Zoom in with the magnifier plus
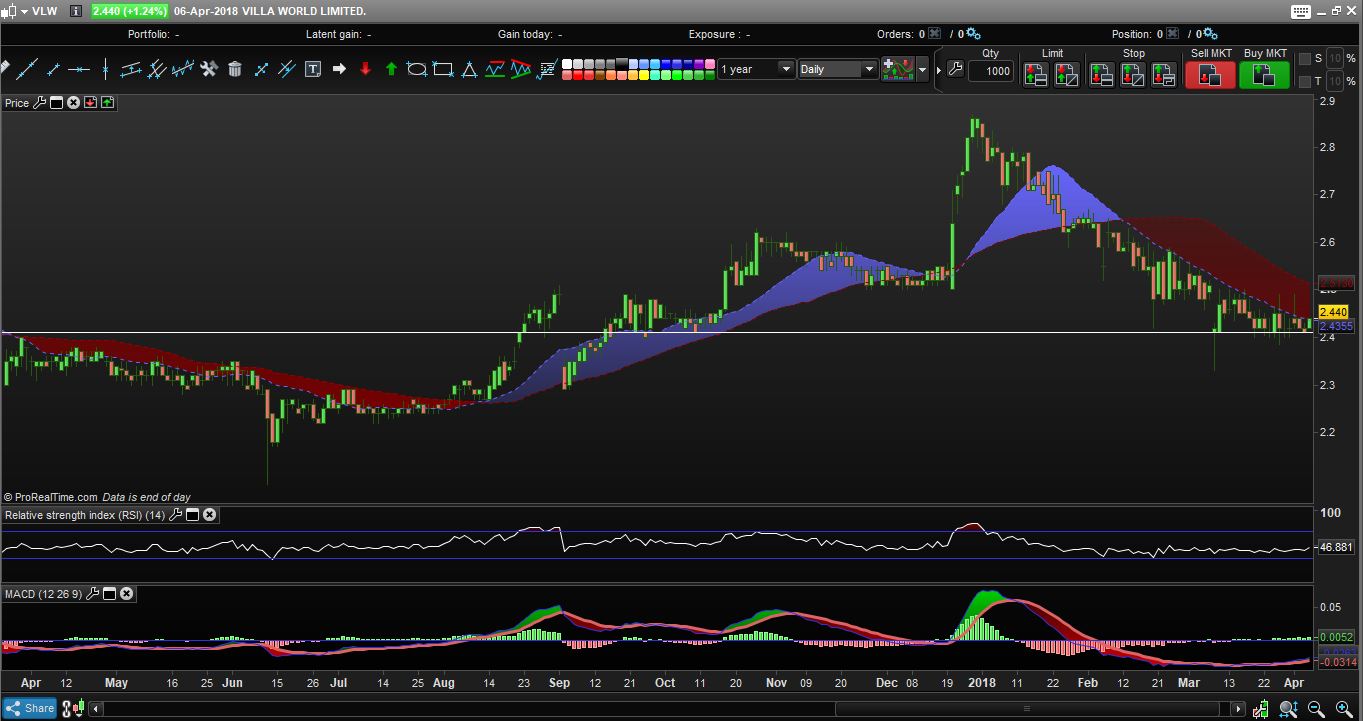1363x721 pixels. click(x=1344, y=708)
